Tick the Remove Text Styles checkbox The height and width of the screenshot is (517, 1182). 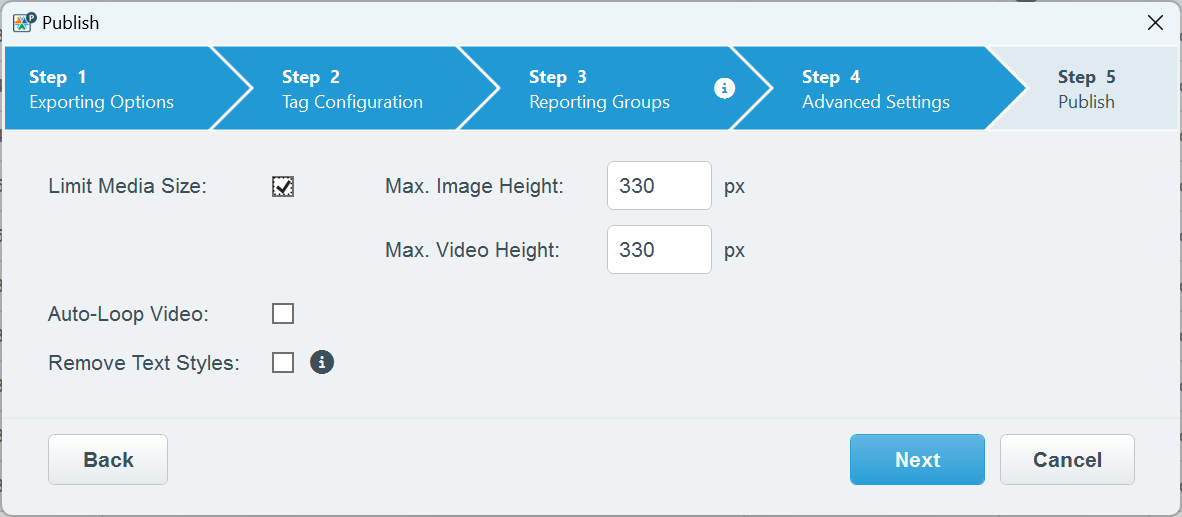[283, 362]
